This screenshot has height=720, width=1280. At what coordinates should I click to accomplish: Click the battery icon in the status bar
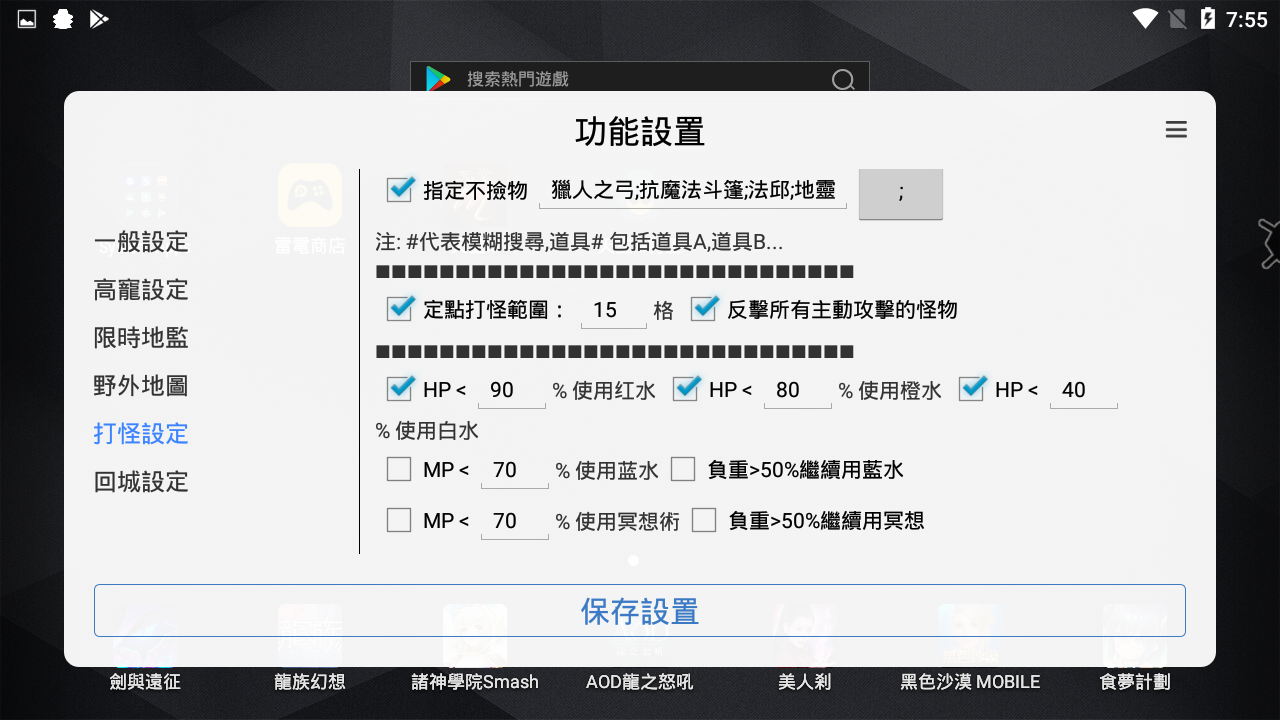[1207, 18]
